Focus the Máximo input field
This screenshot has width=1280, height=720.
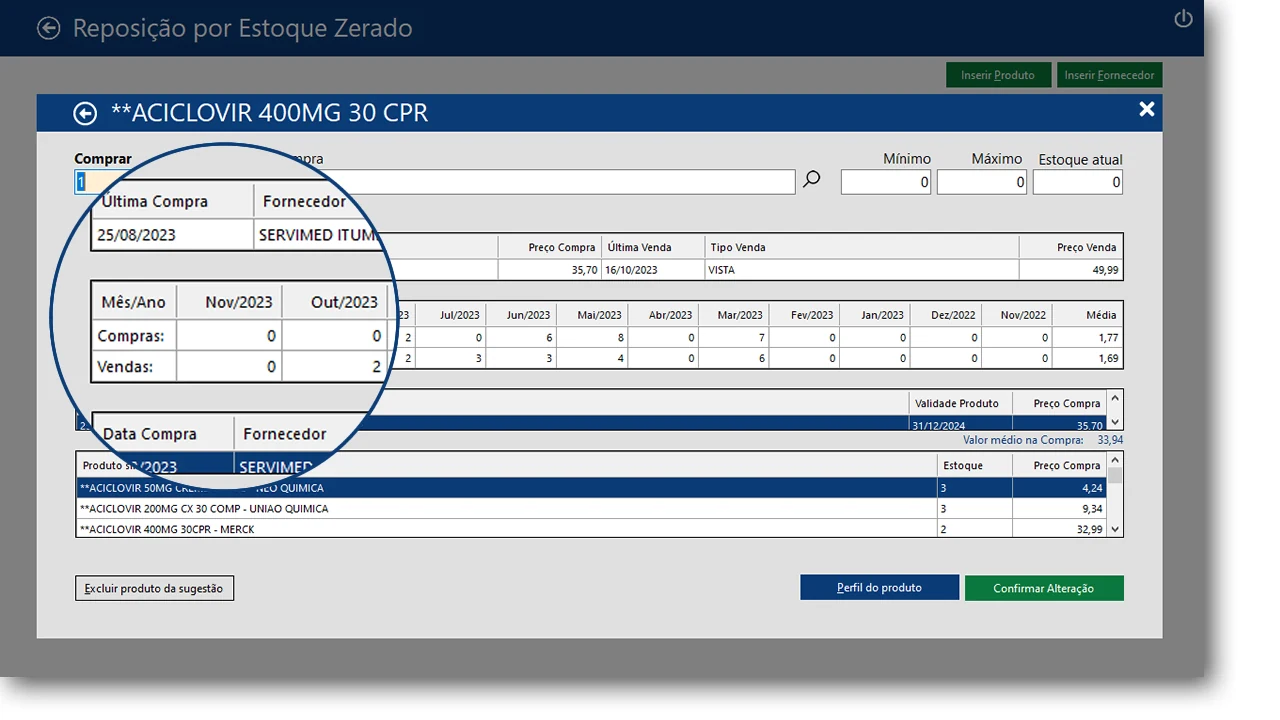[x=982, y=182]
